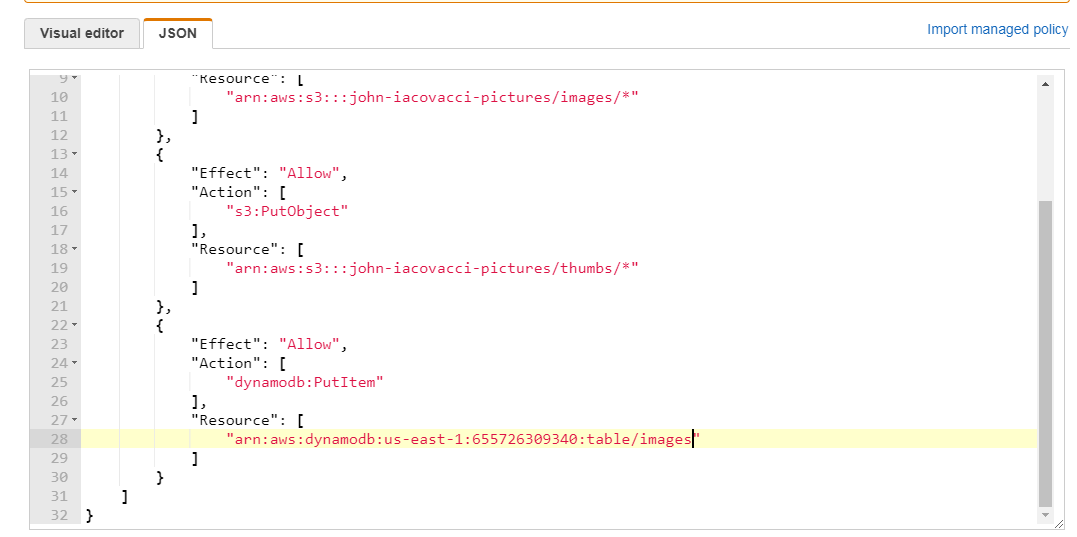
Task: Open the Import managed policy link
Action: pos(997,30)
